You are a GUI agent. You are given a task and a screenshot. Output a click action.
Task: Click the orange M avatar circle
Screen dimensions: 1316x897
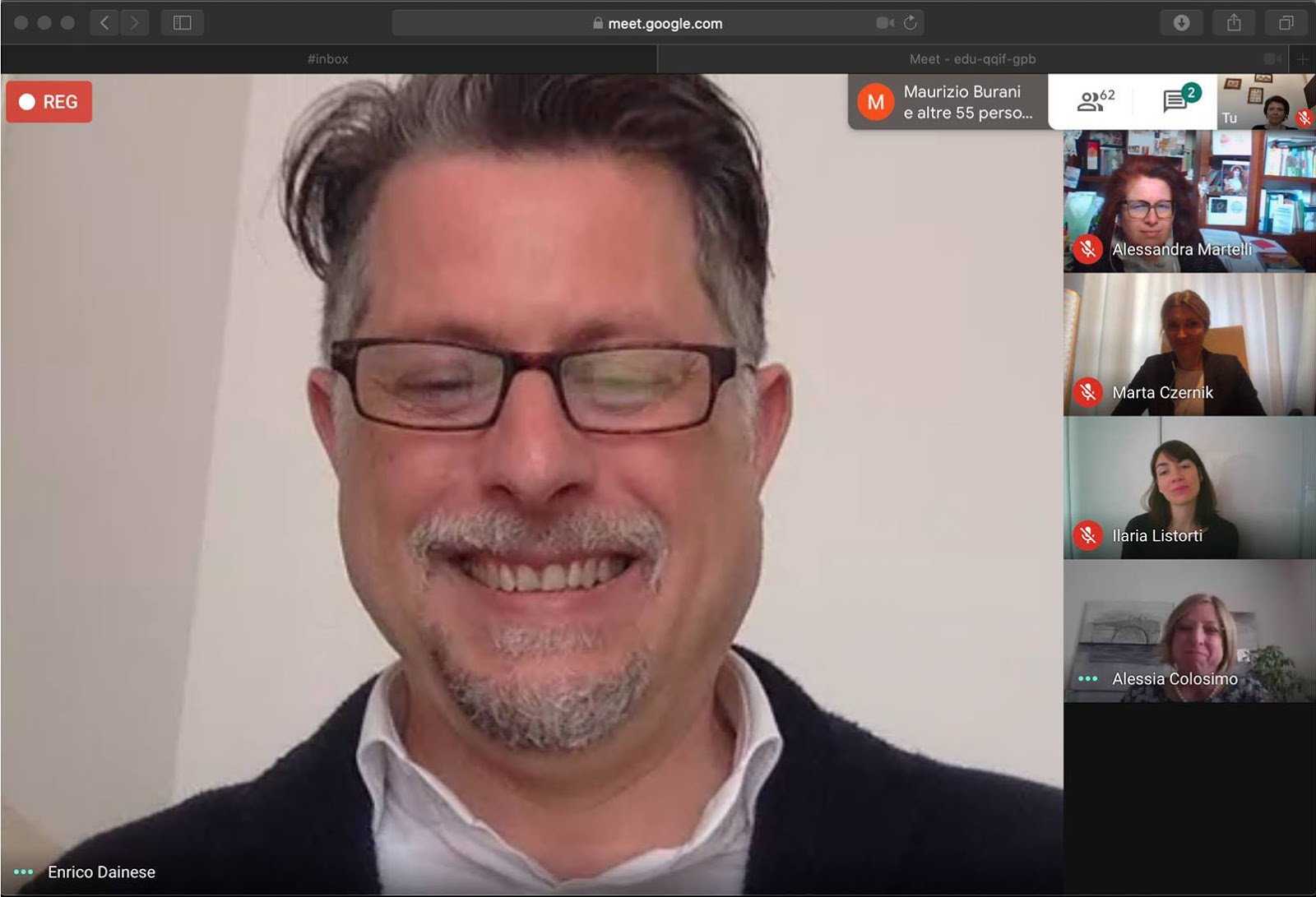[876, 102]
